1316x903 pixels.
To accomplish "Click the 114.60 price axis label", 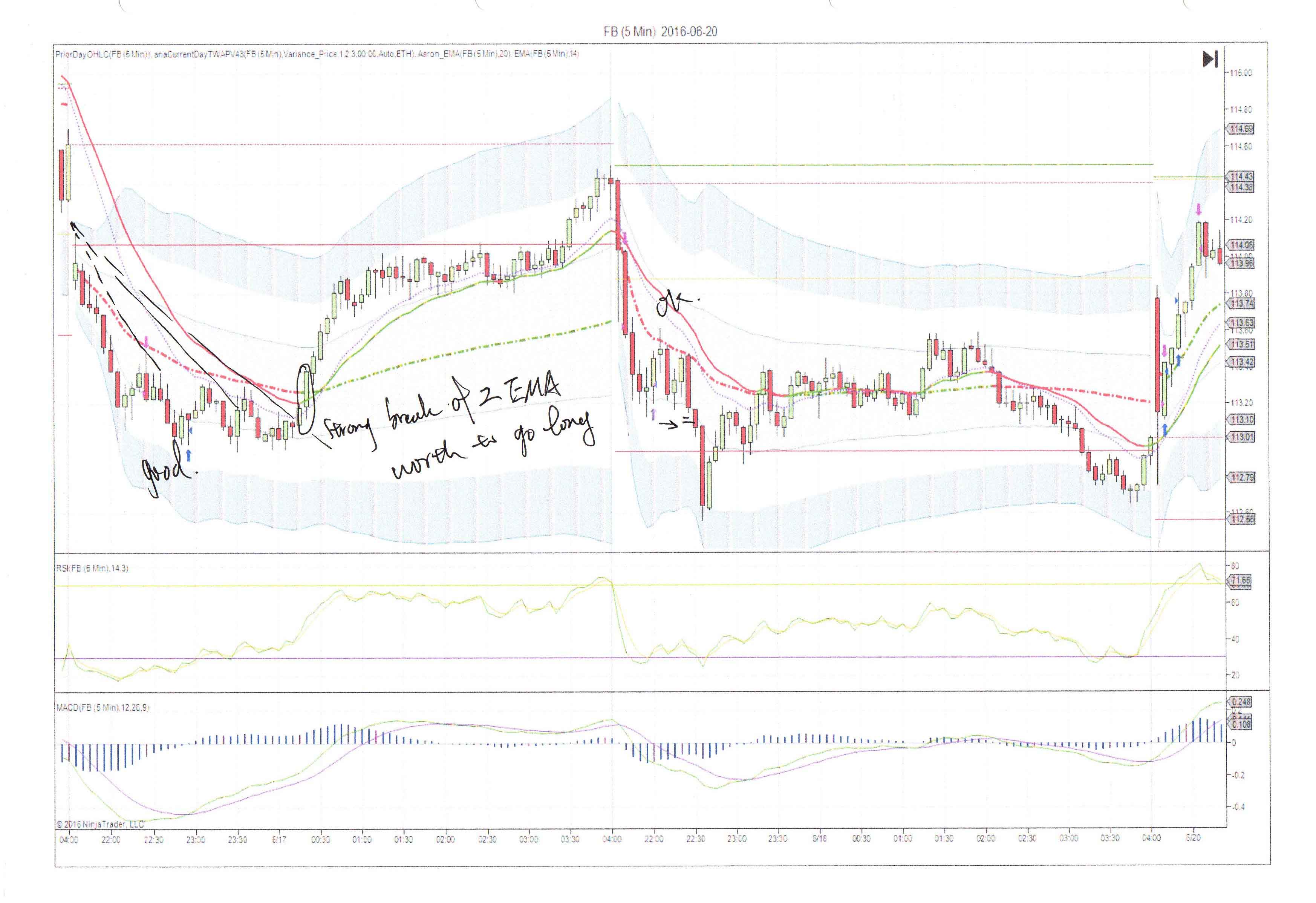I will (x=1241, y=147).
